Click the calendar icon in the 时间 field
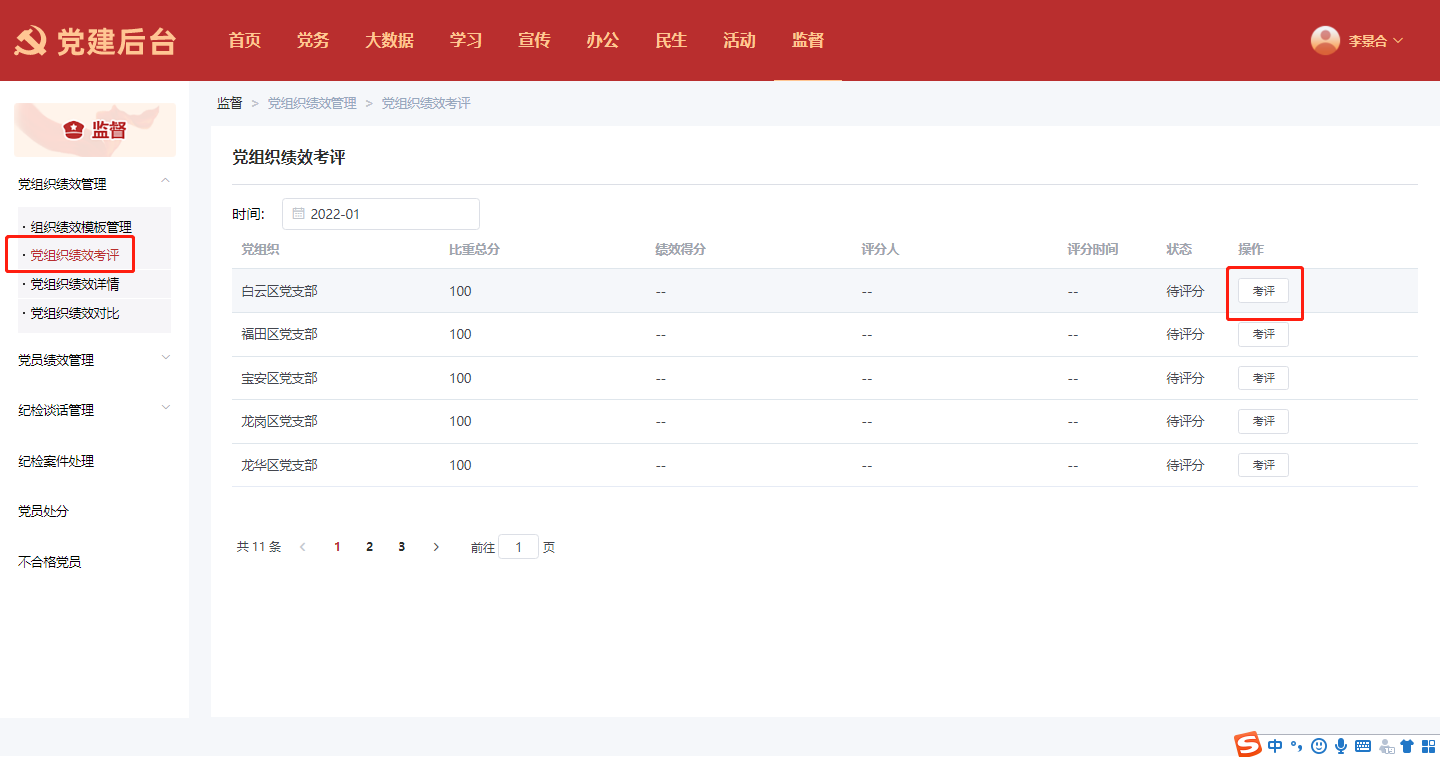 click(298, 214)
